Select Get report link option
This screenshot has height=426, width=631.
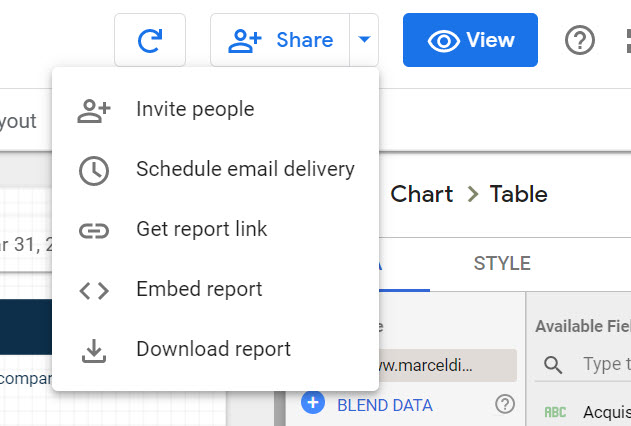pos(201,230)
